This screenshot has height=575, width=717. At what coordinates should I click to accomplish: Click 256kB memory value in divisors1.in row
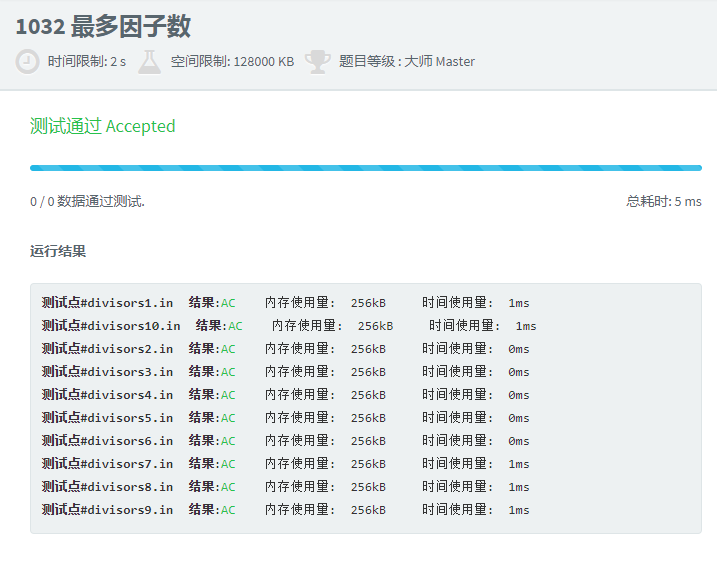[x=368, y=303]
